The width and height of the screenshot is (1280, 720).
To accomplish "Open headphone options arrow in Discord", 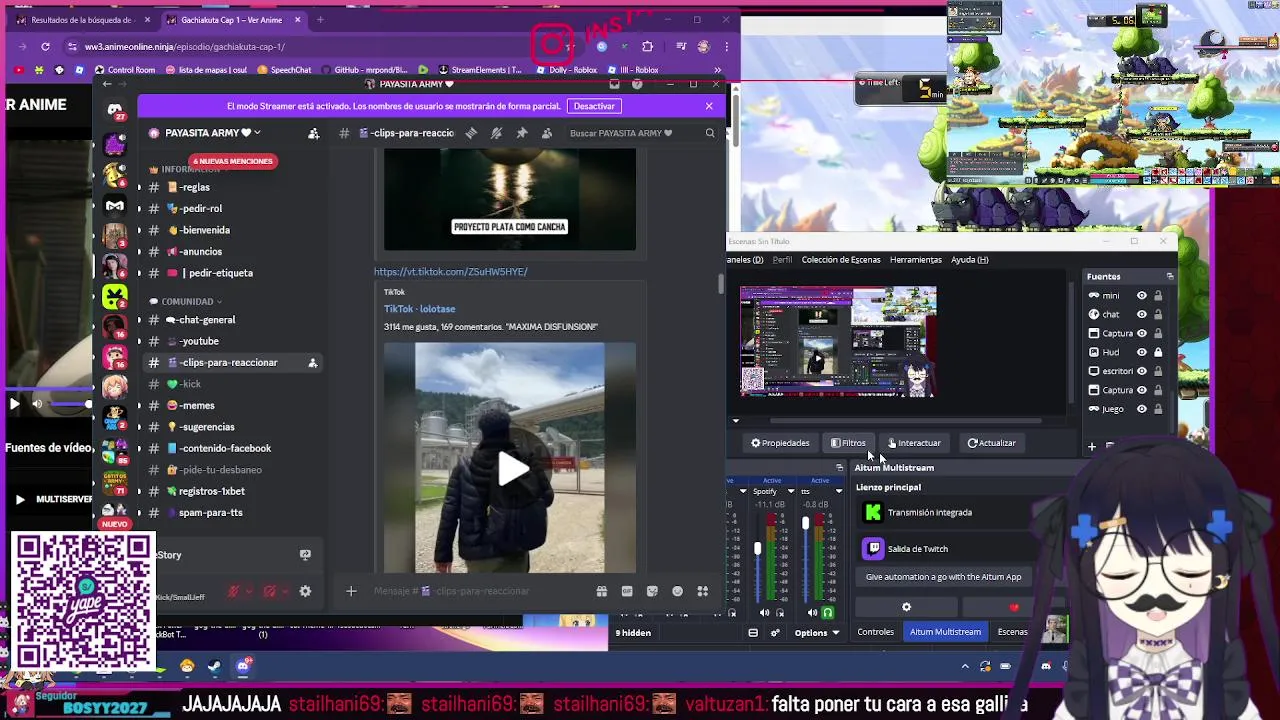I will point(285,591).
